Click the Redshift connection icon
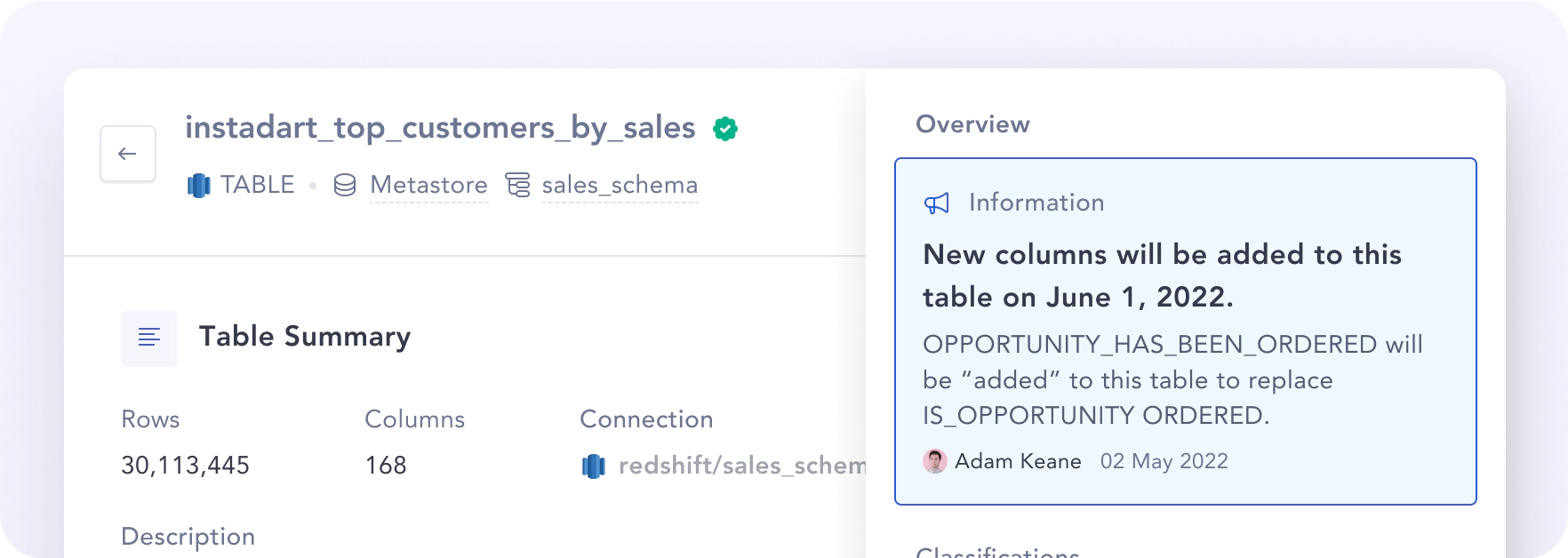This screenshot has height=558, width=1568. point(594,466)
